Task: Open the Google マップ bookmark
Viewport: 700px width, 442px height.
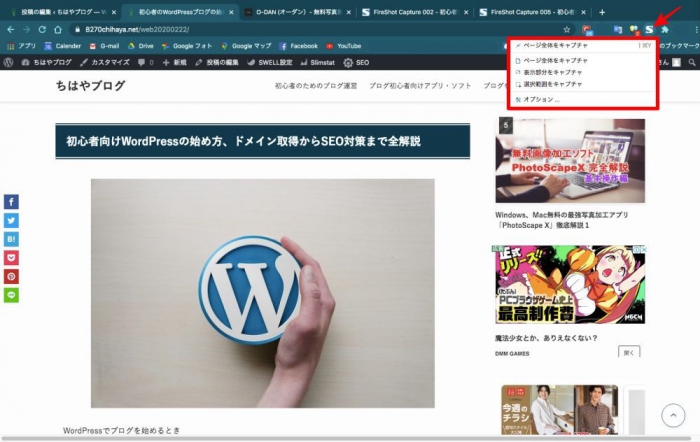Action: click(x=246, y=46)
